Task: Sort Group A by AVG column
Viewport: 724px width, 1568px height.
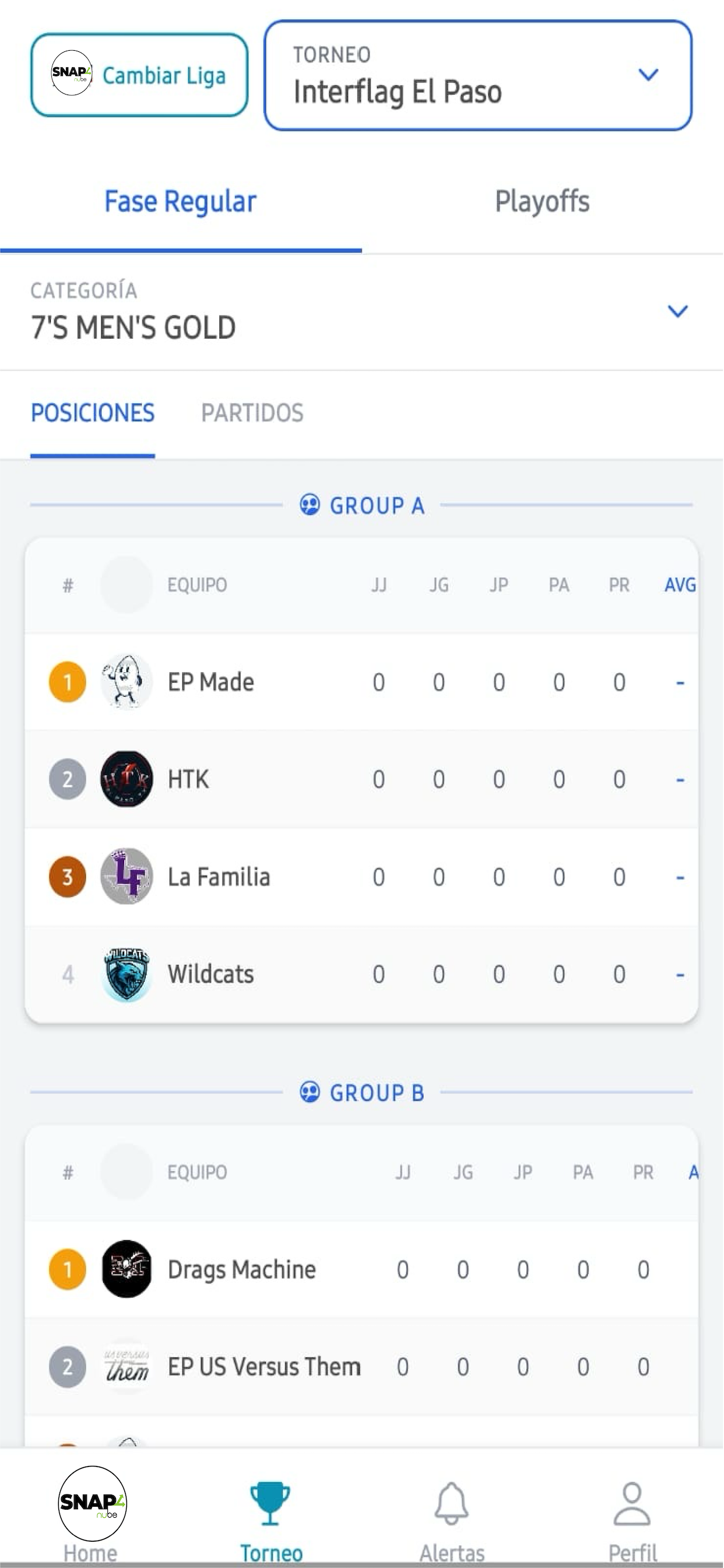Action: pos(680,585)
